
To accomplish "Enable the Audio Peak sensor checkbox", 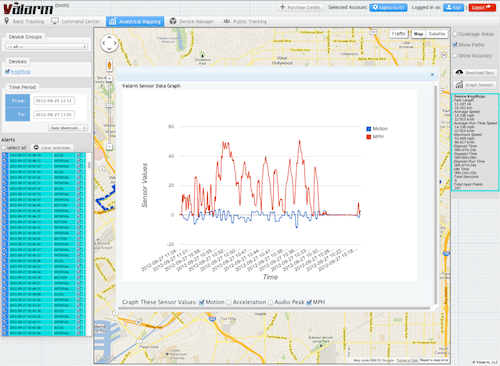I will click(270, 303).
